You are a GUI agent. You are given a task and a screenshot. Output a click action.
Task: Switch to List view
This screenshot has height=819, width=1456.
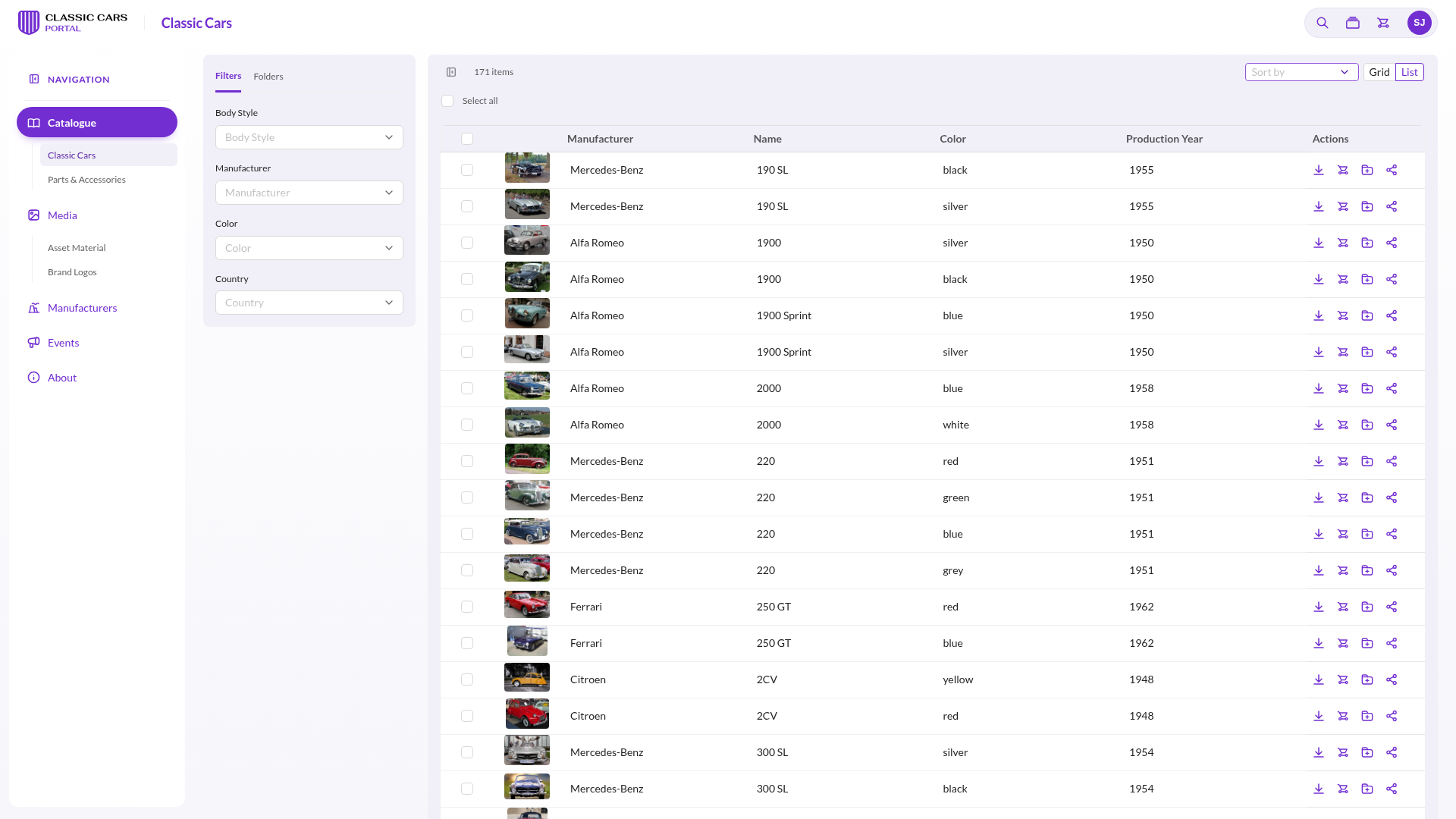[x=1410, y=72]
